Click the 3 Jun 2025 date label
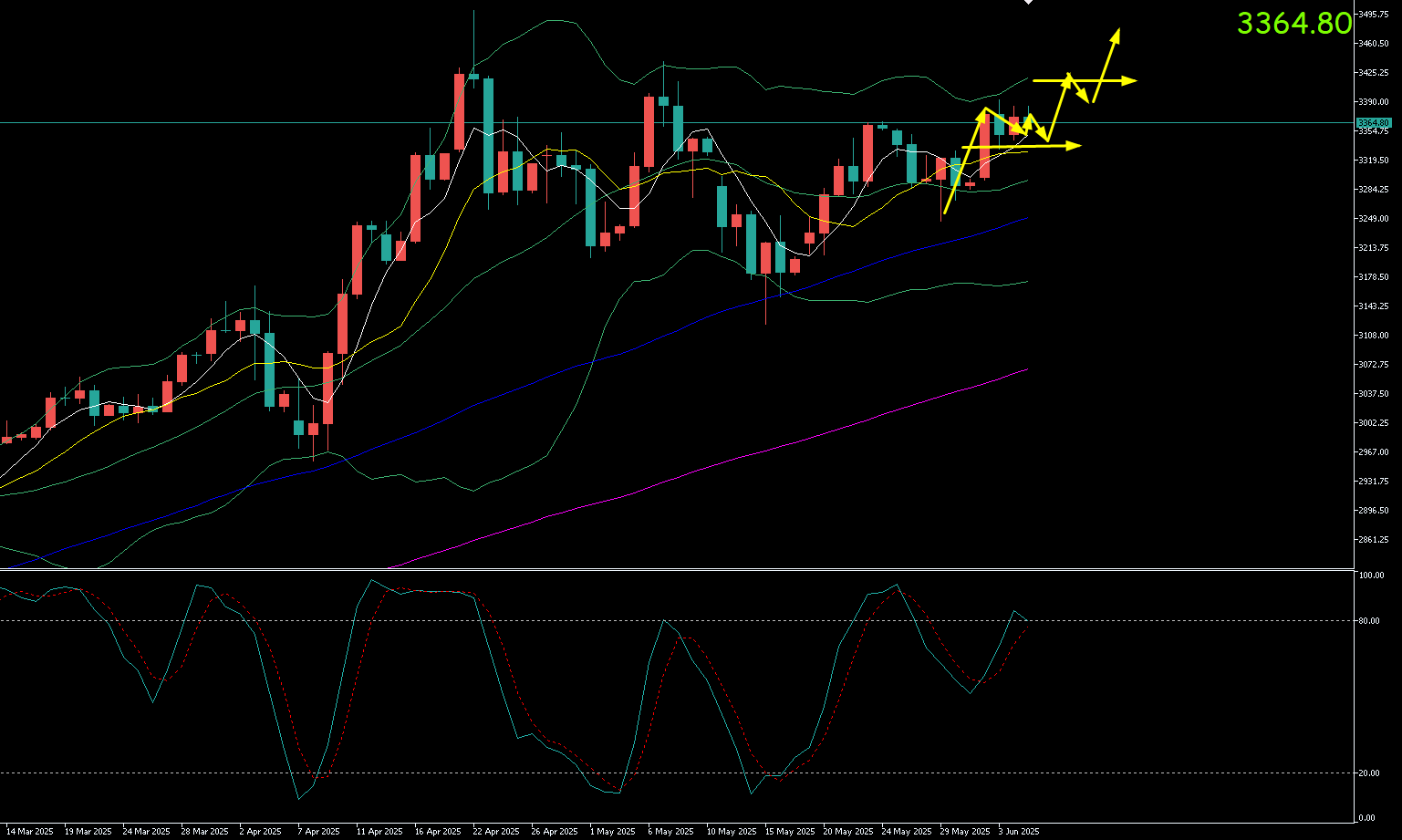The width and height of the screenshot is (1402, 840). (1018, 832)
